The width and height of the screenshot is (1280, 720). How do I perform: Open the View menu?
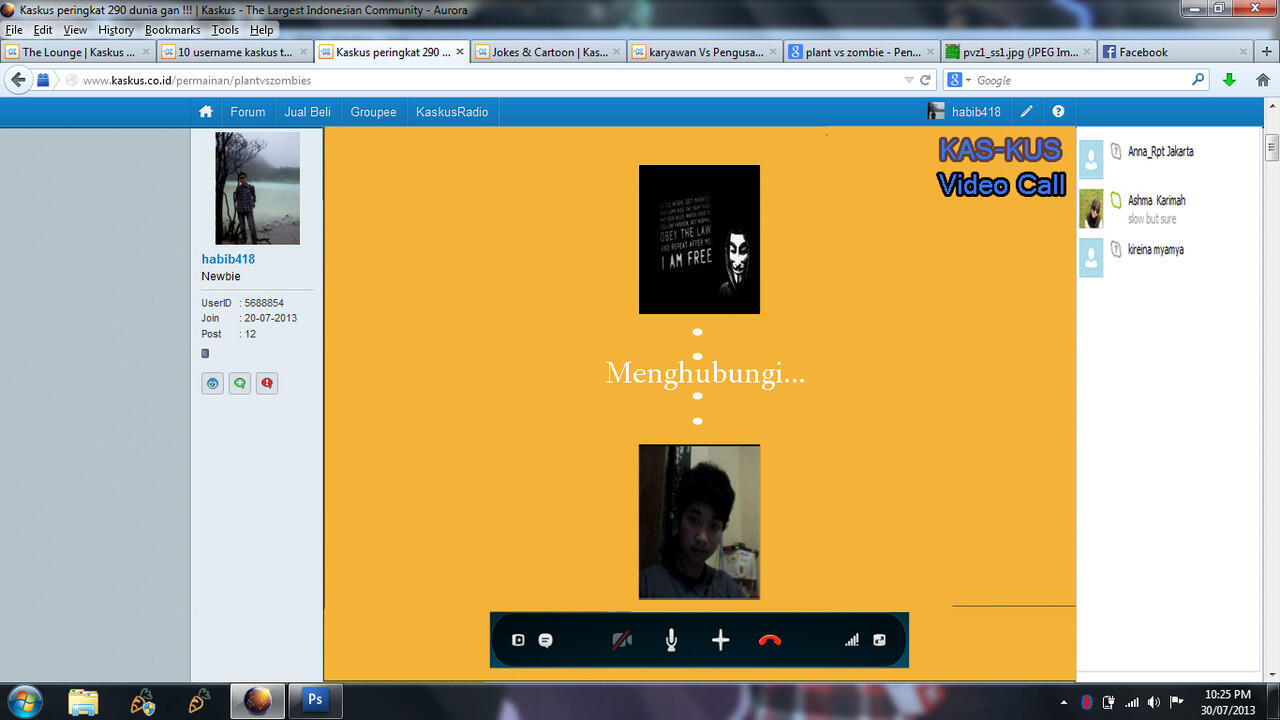click(76, 30)
